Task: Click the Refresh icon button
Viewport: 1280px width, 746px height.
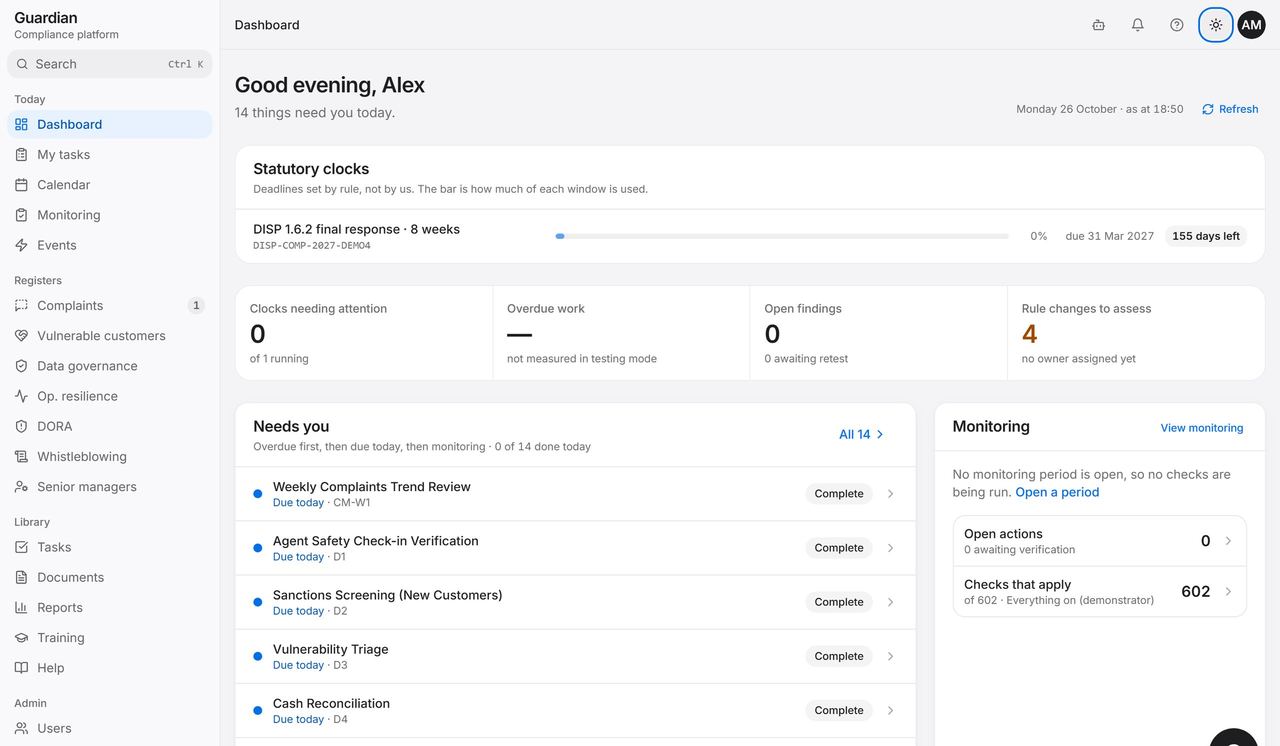Action: point(1230,109)
